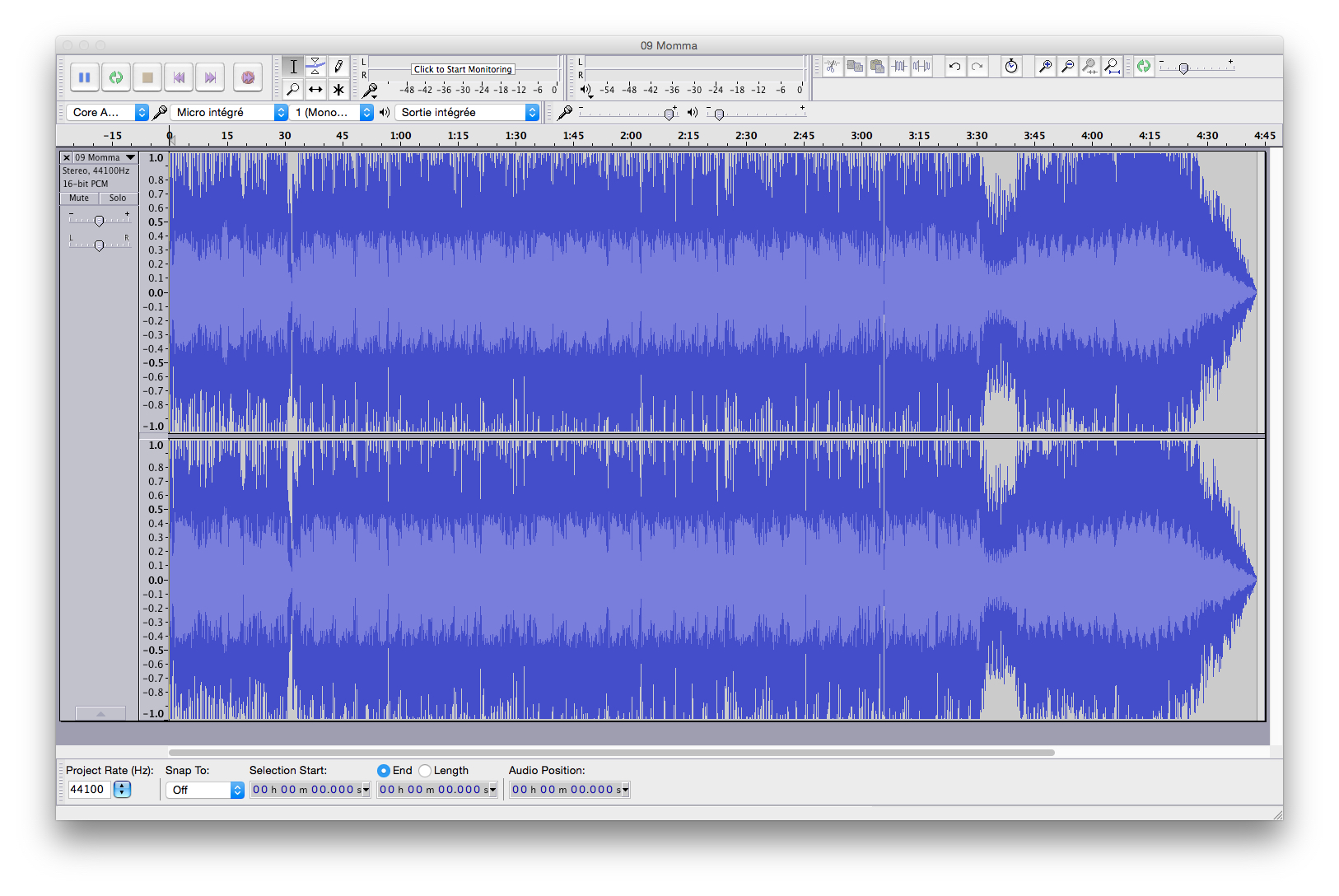
Task: Mute the 09 Momma track
Action: click(x=78, y=198)
